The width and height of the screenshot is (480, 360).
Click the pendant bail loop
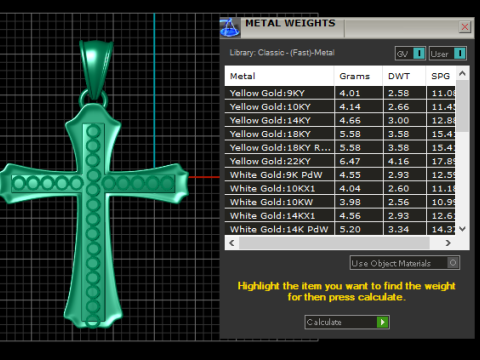pos(96,70)
